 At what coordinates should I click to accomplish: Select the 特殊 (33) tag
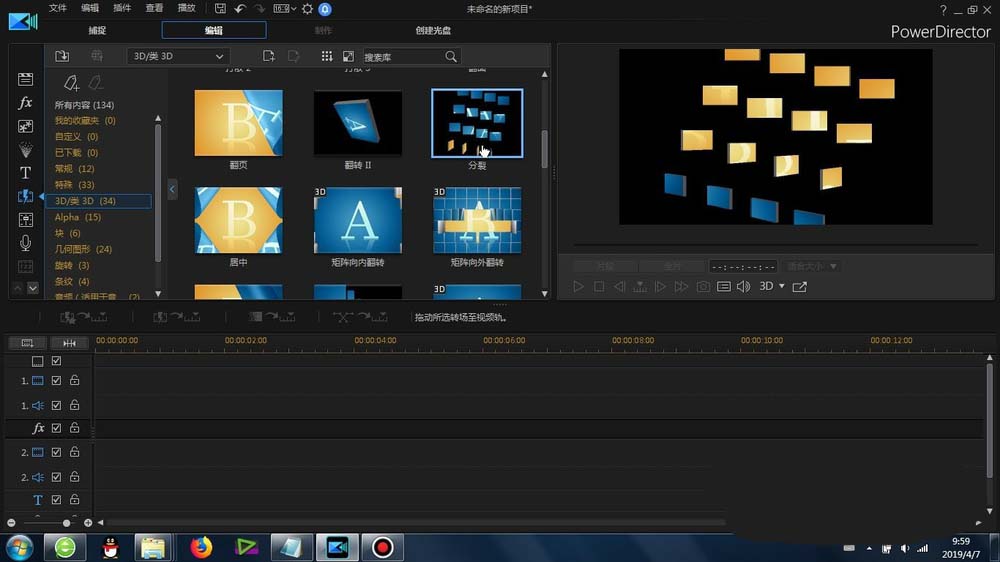tap(74, 184)
